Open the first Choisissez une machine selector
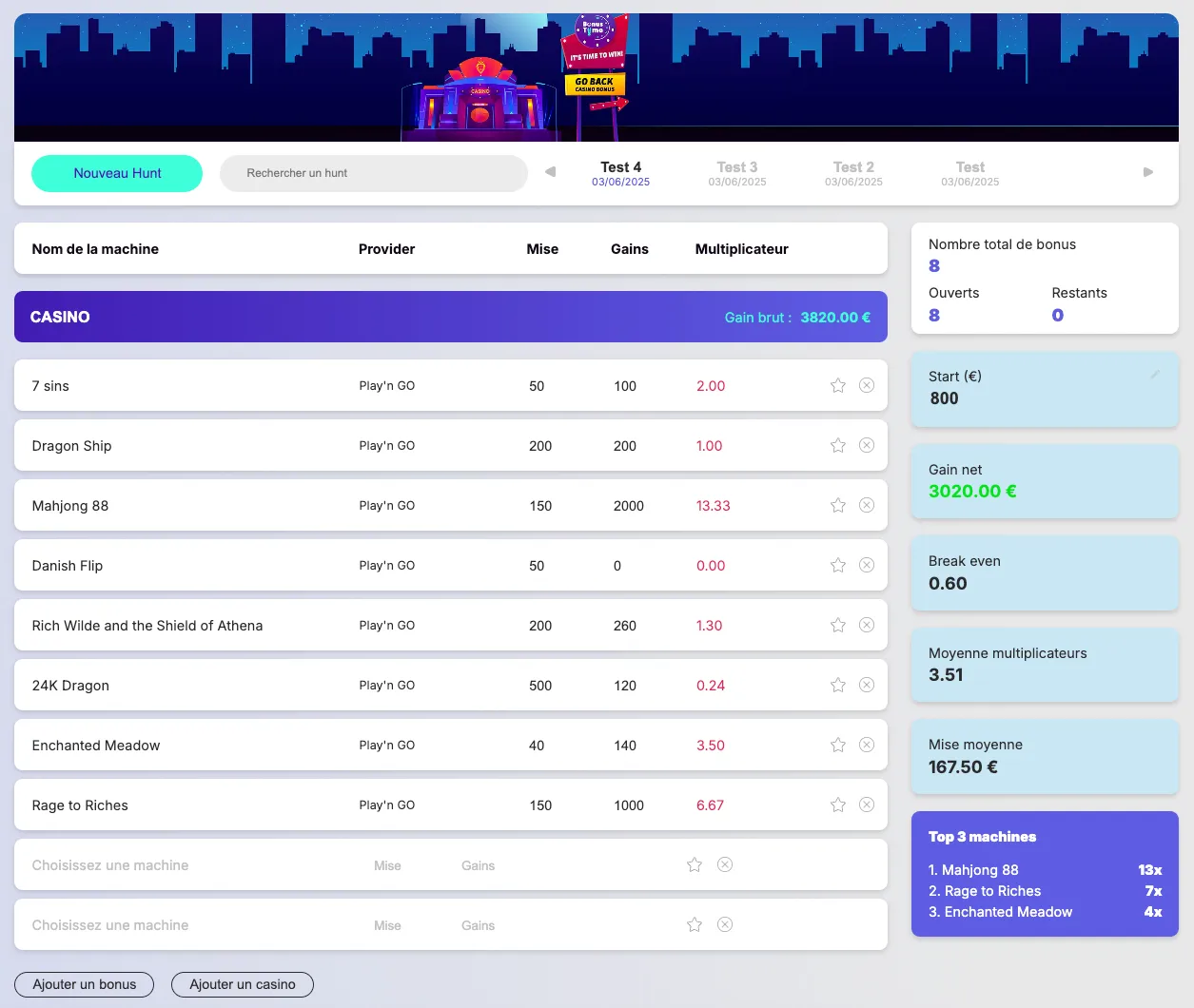1194x1008 pixels. pyautogui.click(x=110, y=865)
